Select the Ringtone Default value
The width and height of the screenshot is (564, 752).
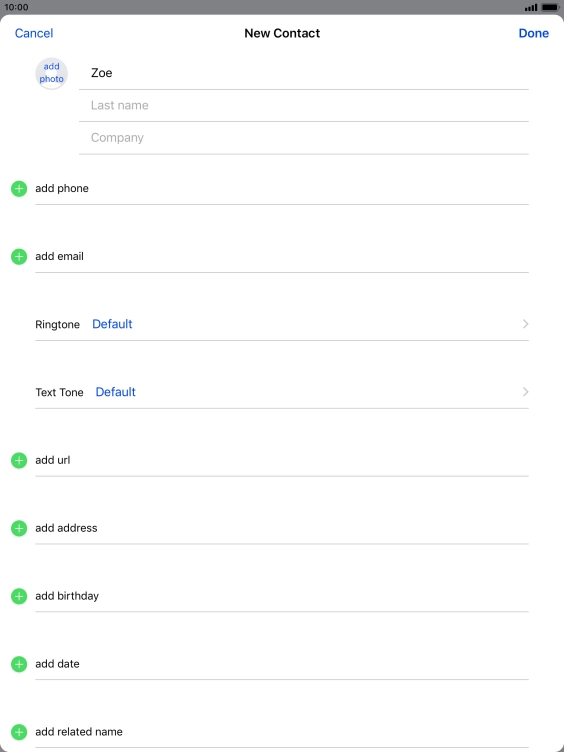tap(112, 324)
